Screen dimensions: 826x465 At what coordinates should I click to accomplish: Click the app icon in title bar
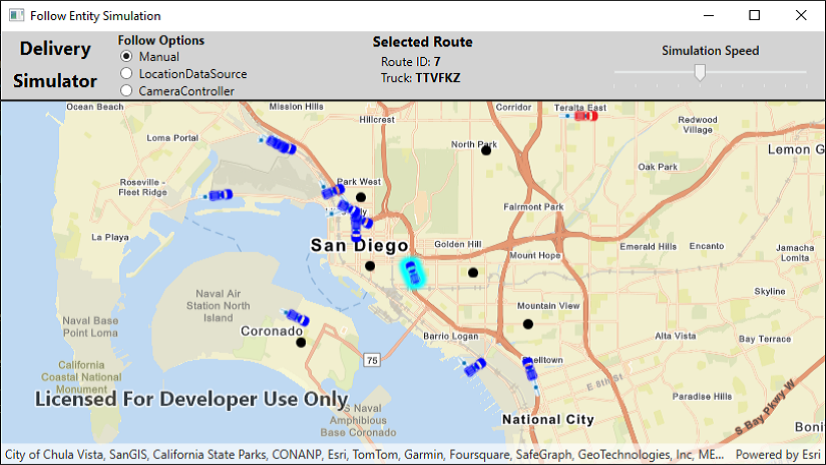[16, 15]
